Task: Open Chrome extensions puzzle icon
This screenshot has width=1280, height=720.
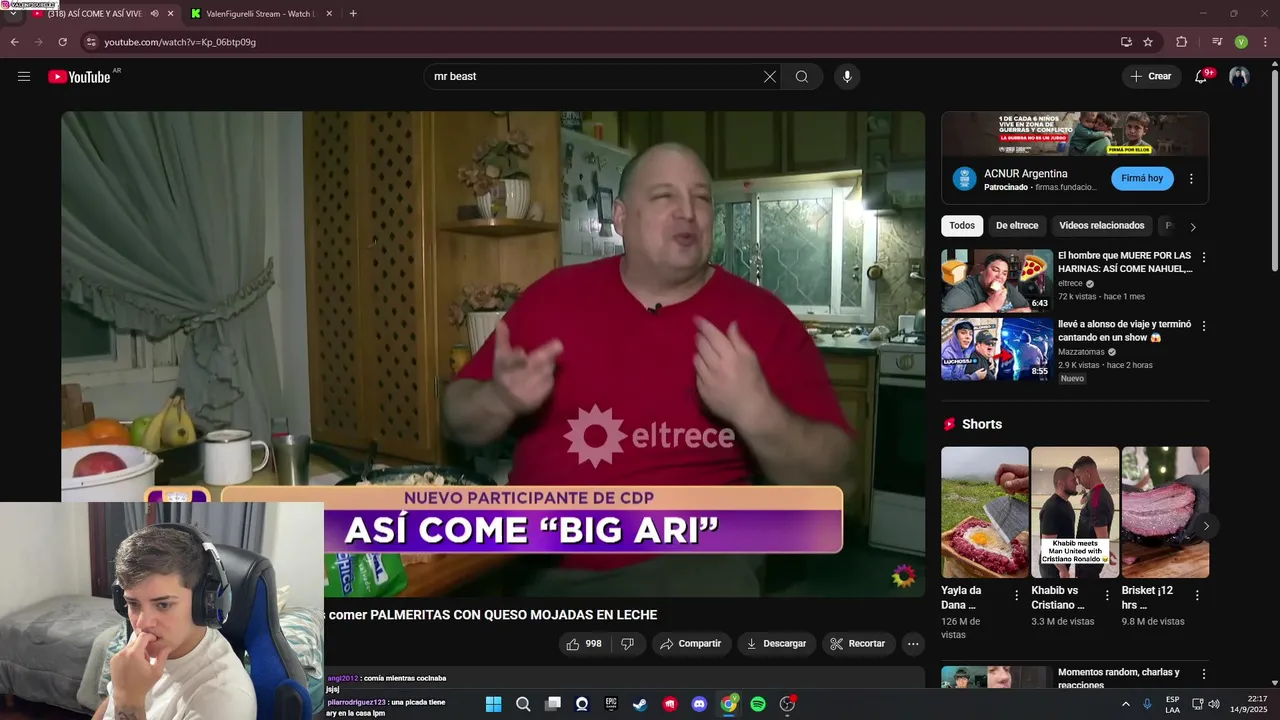Action: (1182, 42)
